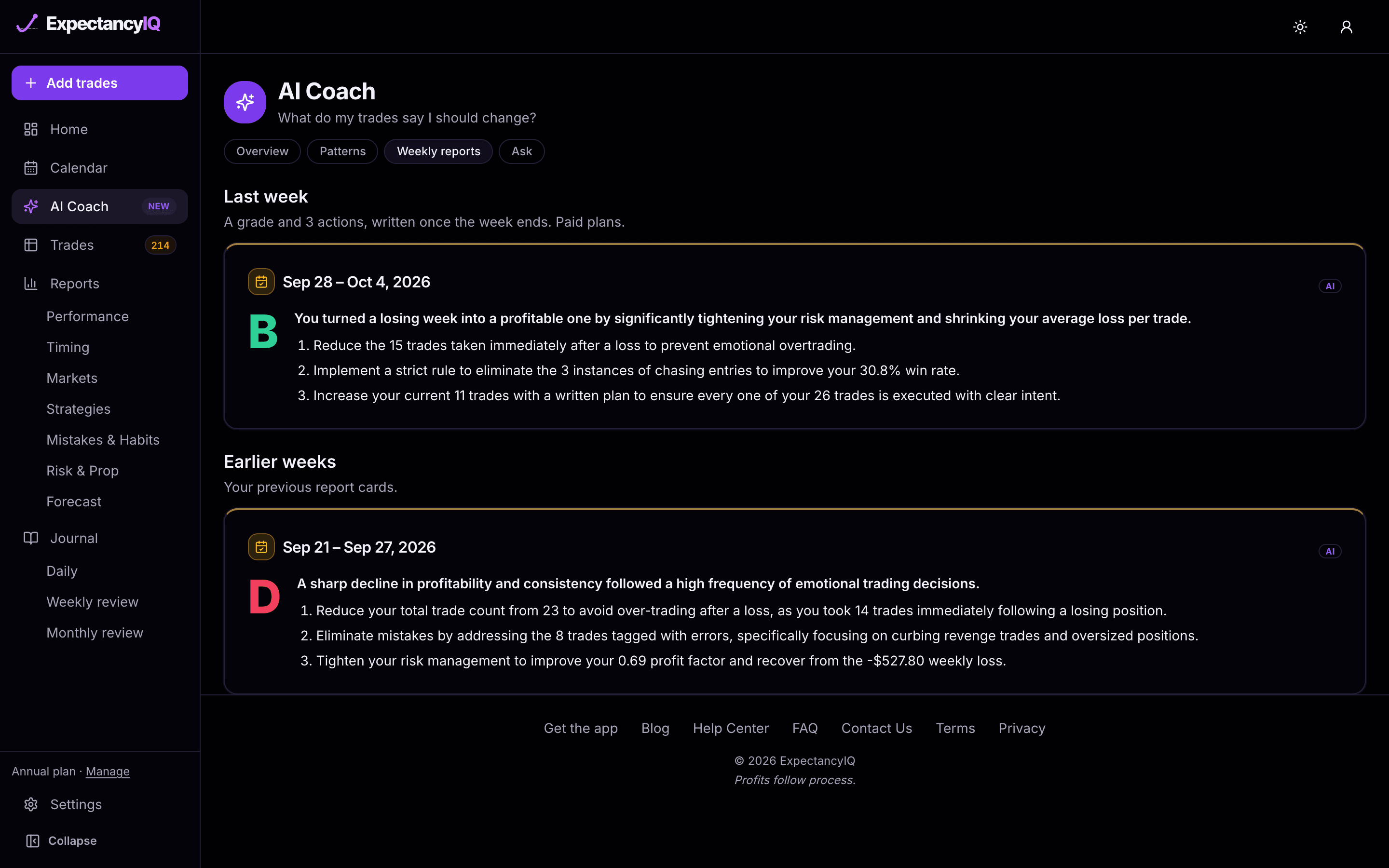The height and width of the screenshot is (868, 1389).
Task: Click AI badge on the Sep 28 report
Action: click(x=1330, y=286)
